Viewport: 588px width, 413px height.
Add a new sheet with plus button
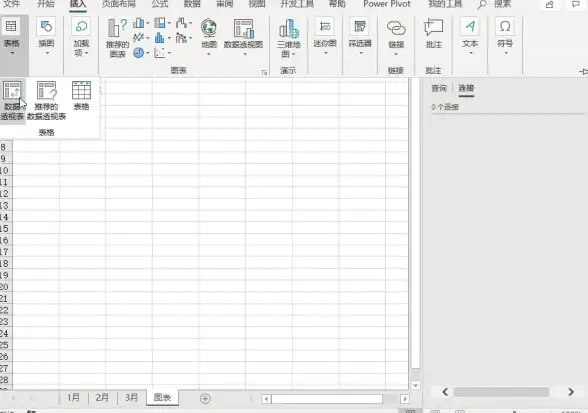(205, 398)
